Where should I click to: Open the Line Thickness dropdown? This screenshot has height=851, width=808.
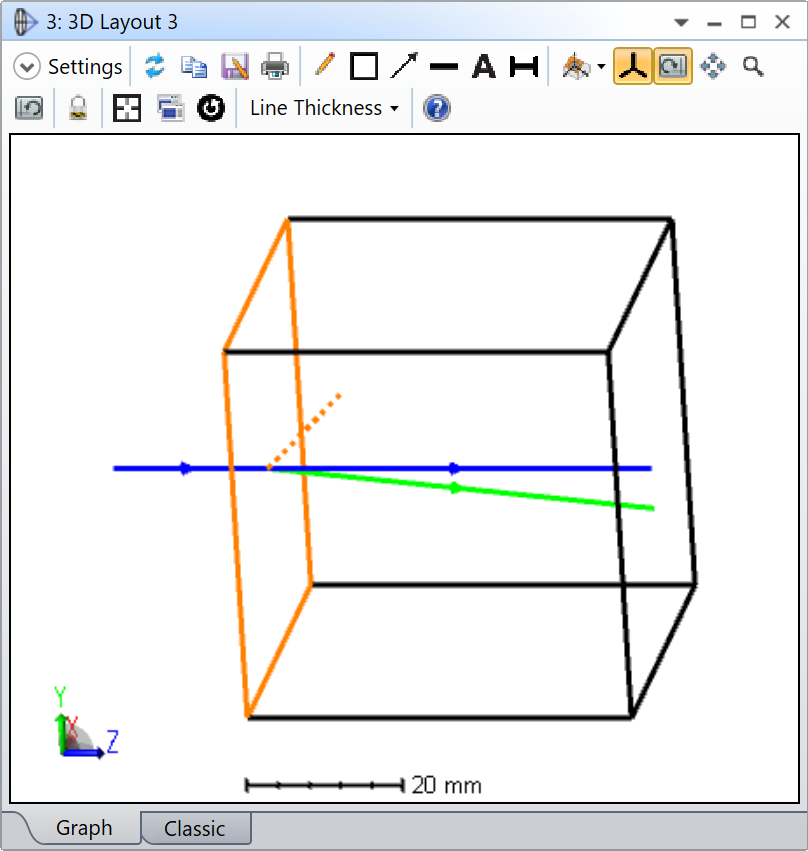324,108
